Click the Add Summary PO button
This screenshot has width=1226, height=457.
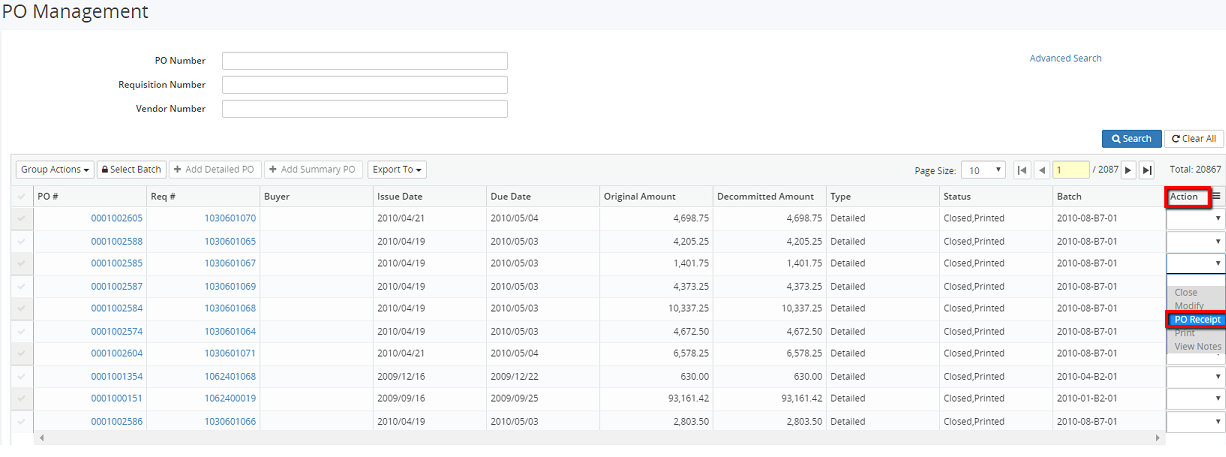point(312,170)
